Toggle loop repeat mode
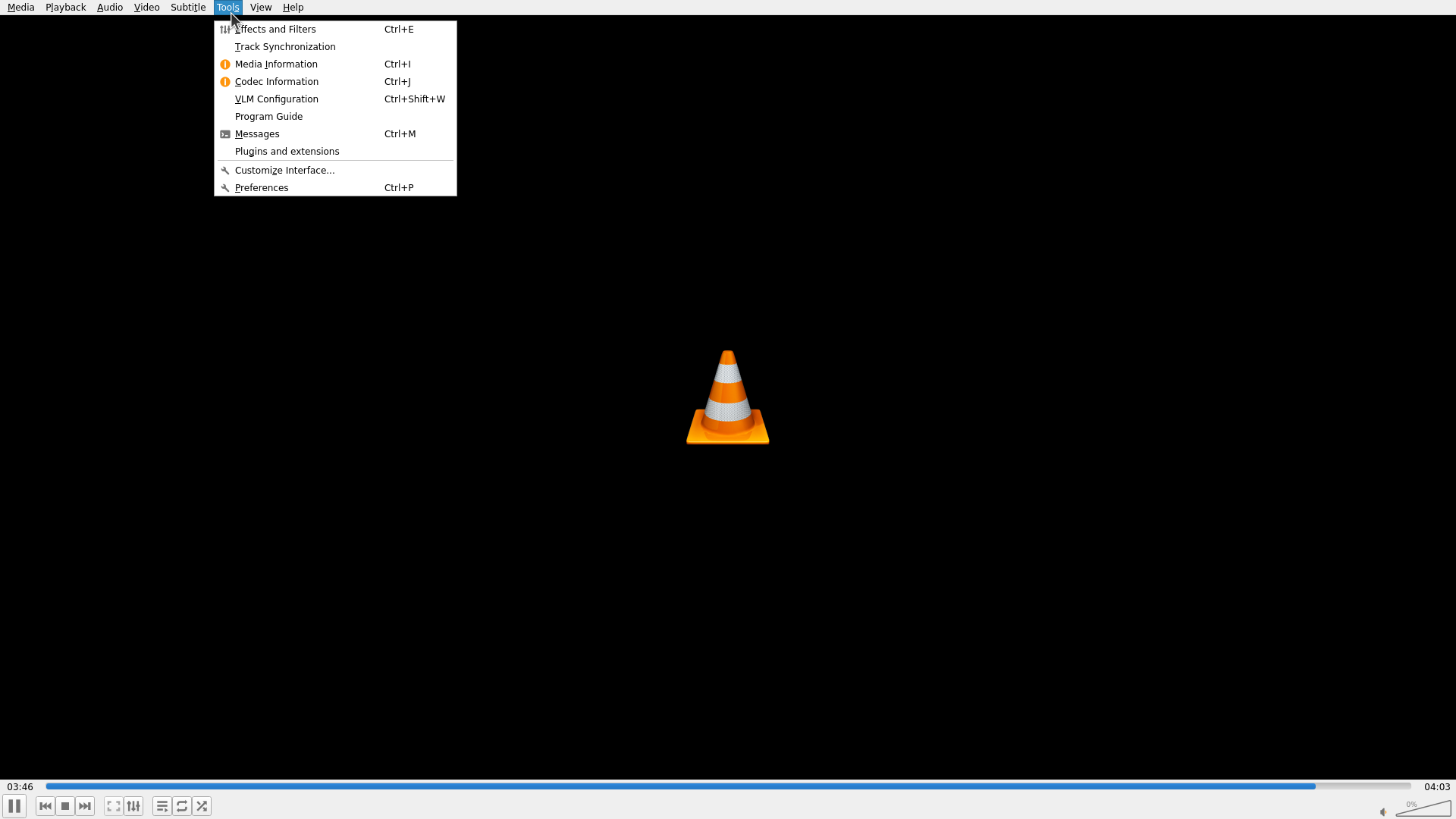1456x819 pixels. [182, 806]
